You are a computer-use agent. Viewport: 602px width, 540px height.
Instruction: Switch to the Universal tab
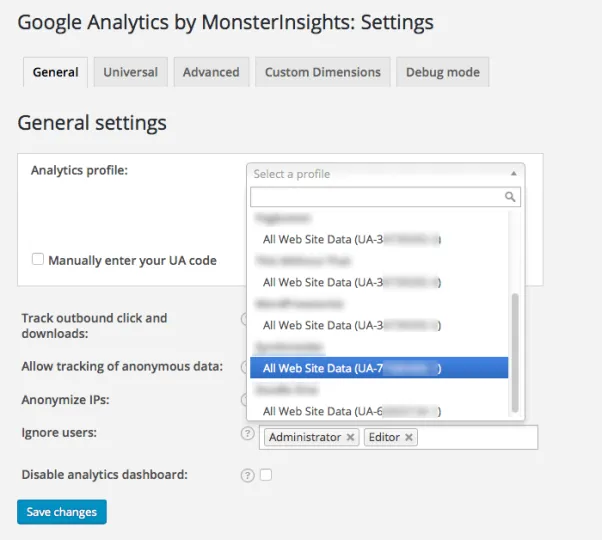[130, 72]
